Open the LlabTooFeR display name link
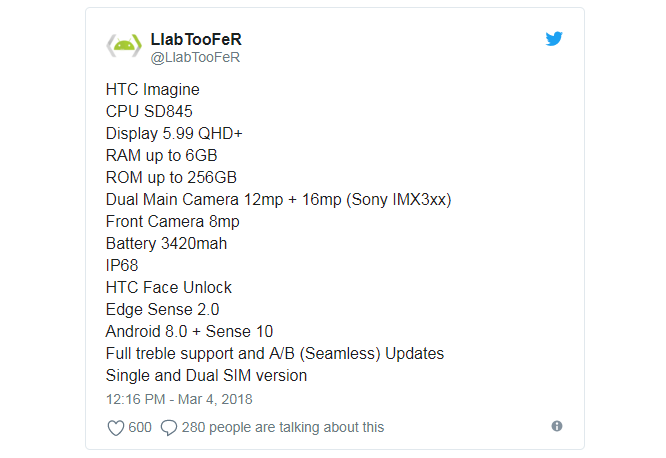Image resolution: width=666 pixels, height=458 pixels. [195, 39]
